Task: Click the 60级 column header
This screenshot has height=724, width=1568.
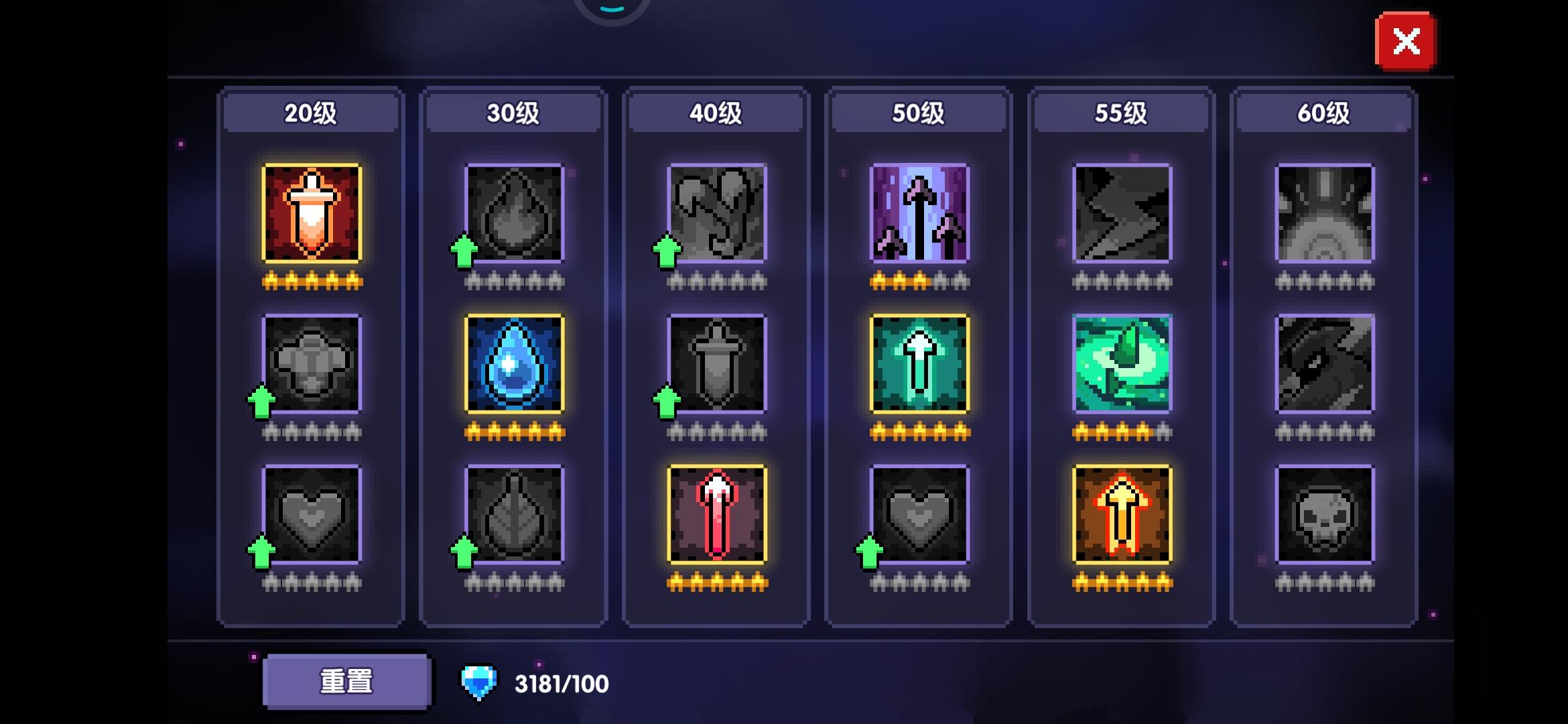Action: coord(1323,113)
